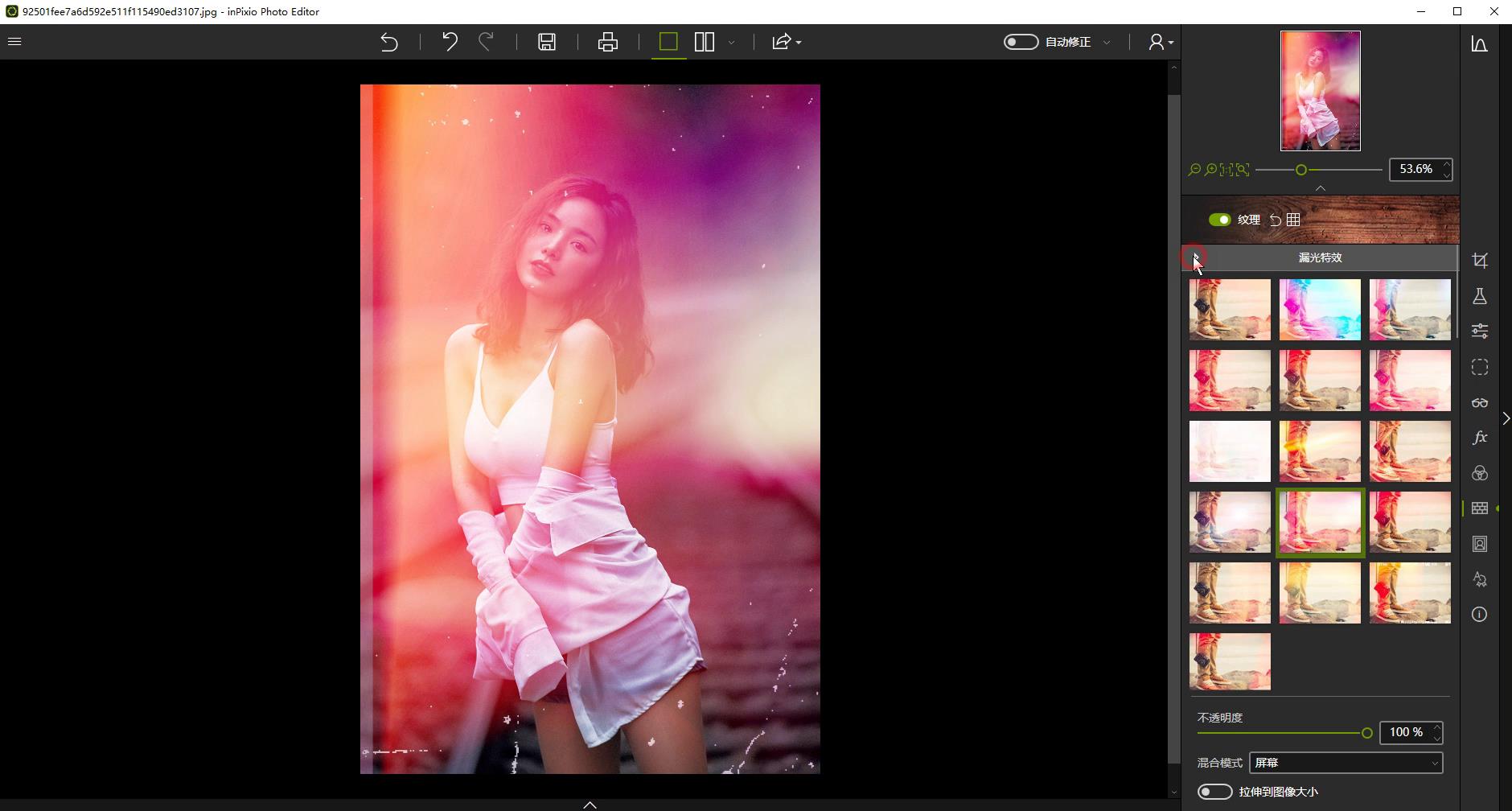Expand the side panel arrow at far right
Image resolution: width=1512 pixels, height=811 pixels.
tap(1506, 418)
